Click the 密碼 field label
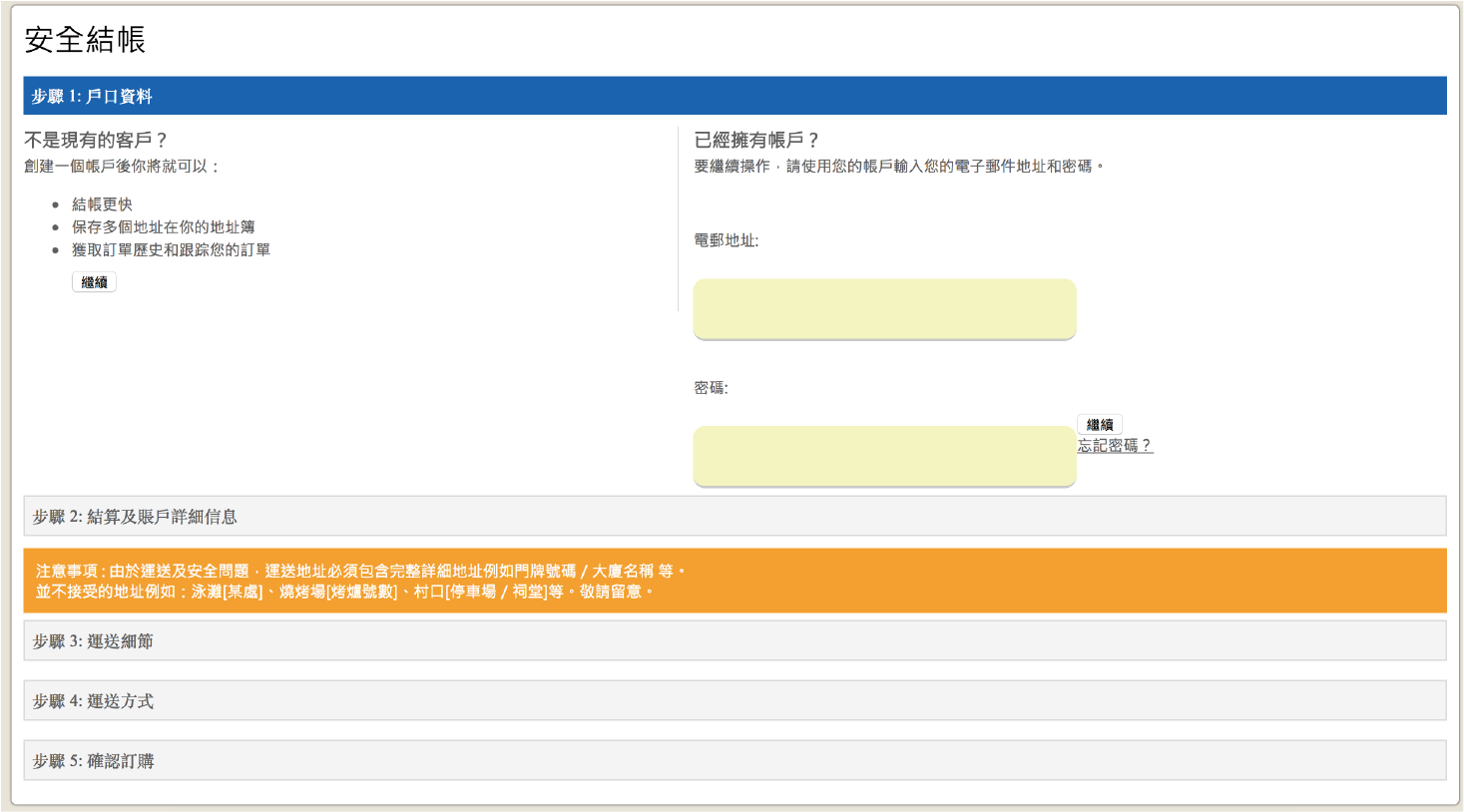The width and height of the screenshot is (1464, 812). click(x=708, y=384)
